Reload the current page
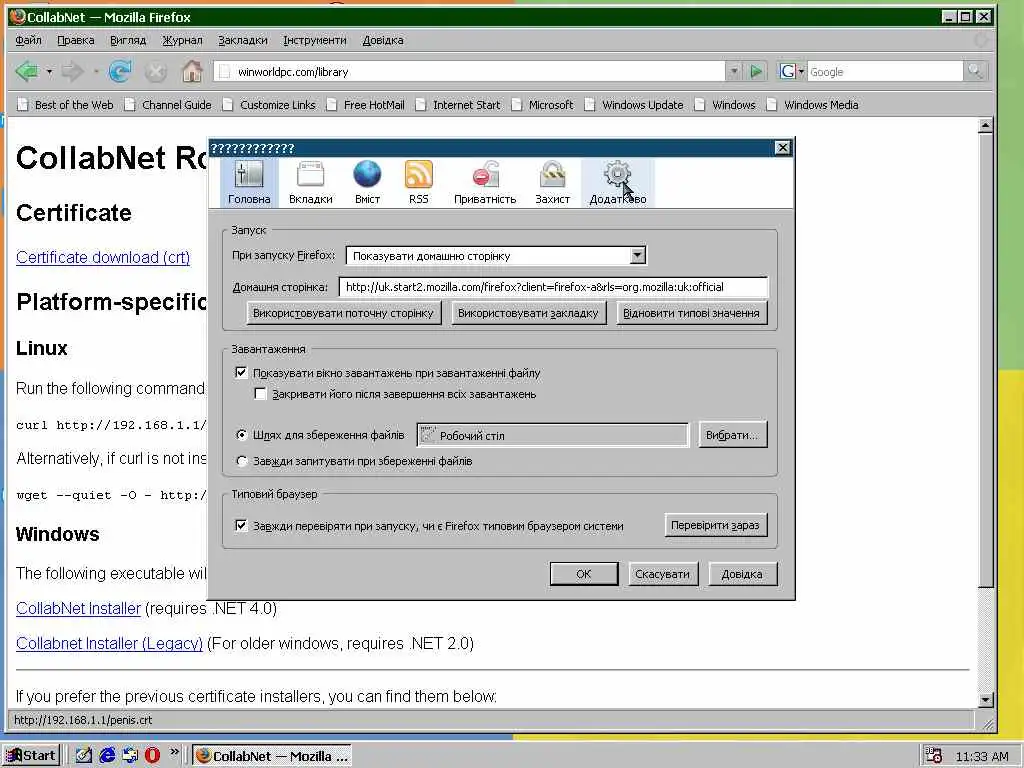 click(120, 71)
